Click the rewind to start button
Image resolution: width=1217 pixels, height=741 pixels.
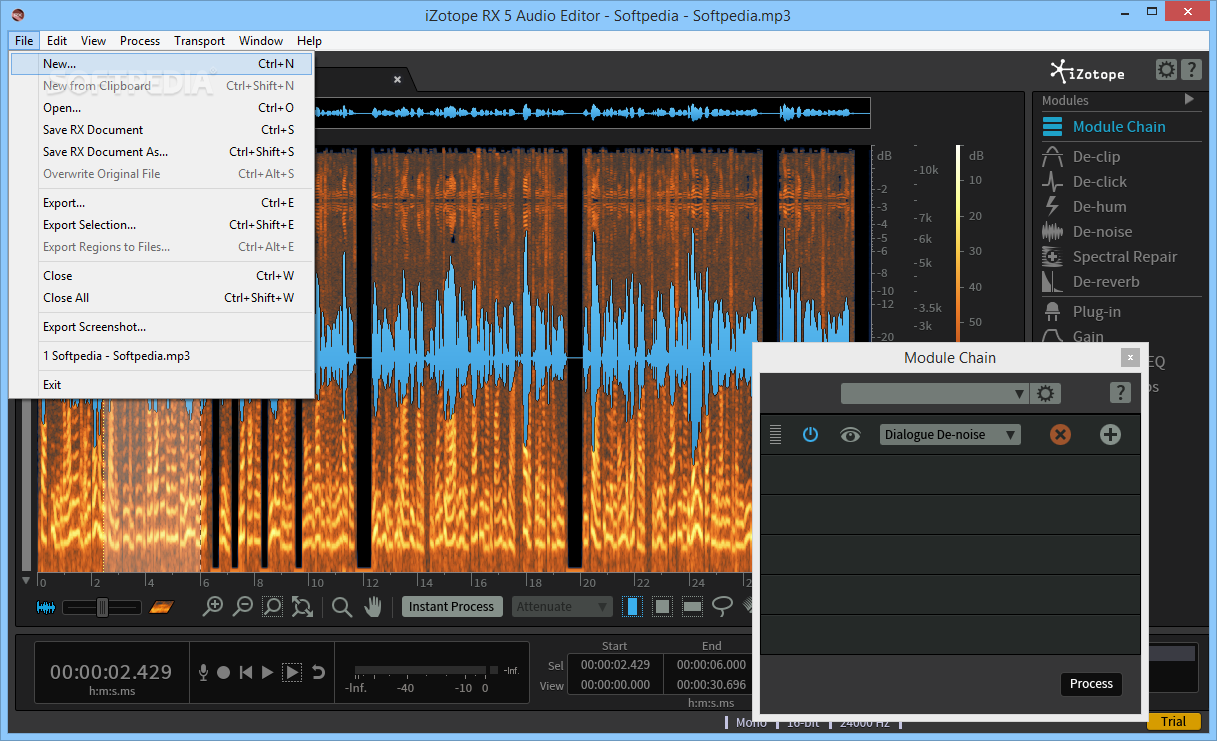pos(246,673)
